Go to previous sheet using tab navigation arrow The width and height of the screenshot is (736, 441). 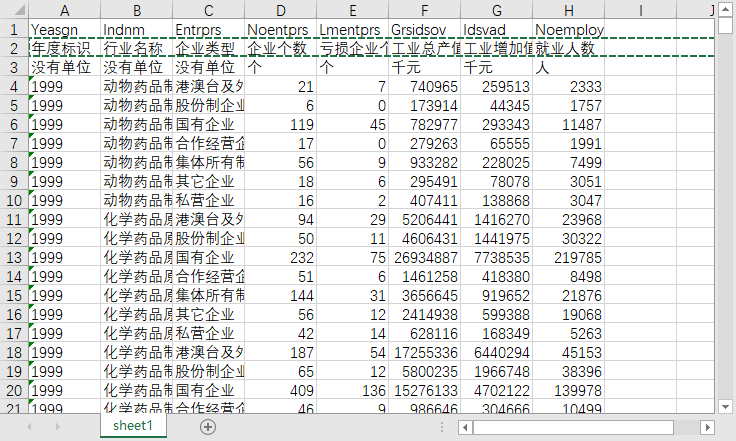30,427
